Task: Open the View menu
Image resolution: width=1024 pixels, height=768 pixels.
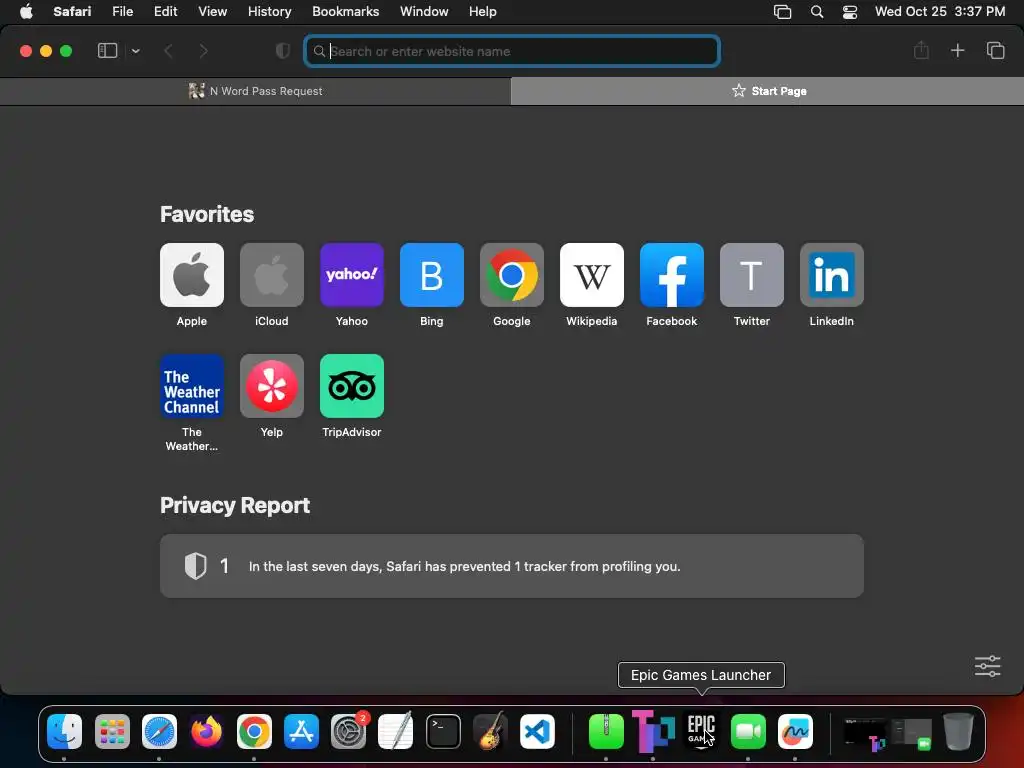Action: (212, 11)
